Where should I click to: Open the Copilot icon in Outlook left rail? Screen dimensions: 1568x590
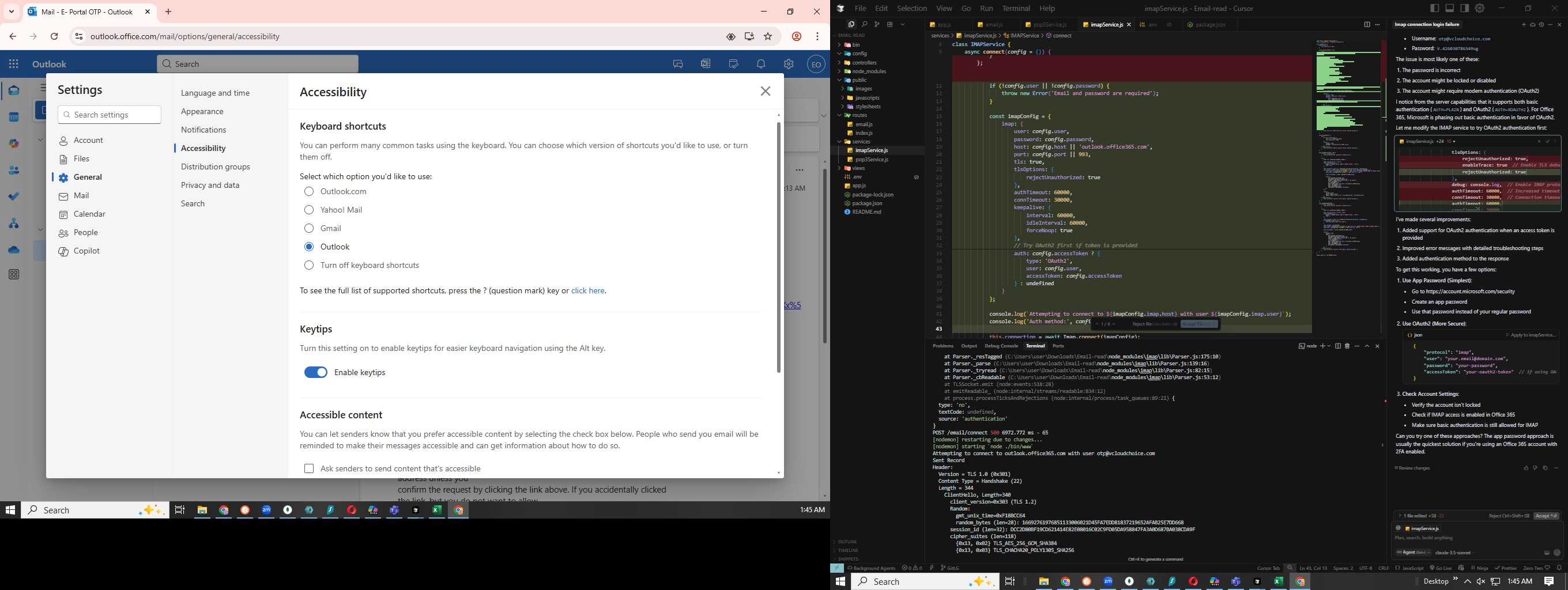coord(13,144)
